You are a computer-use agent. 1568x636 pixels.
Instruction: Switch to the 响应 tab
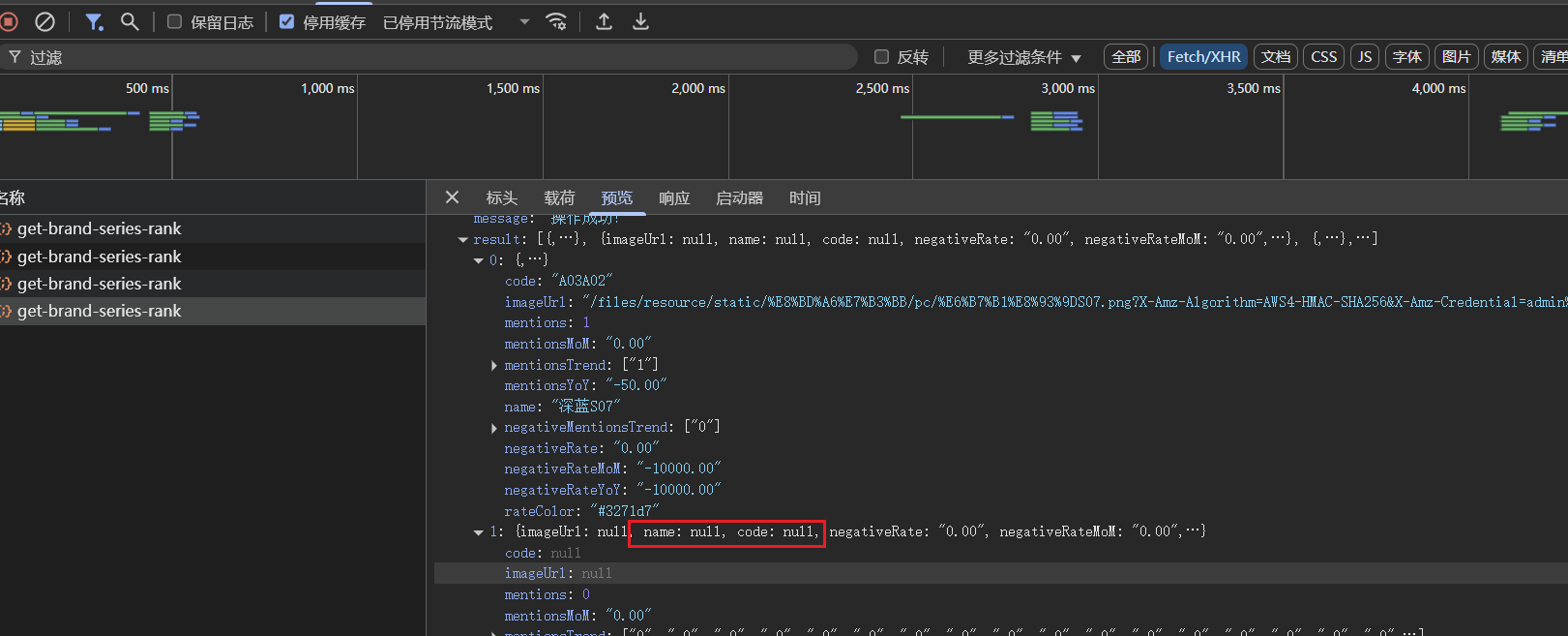pos(674,197)
